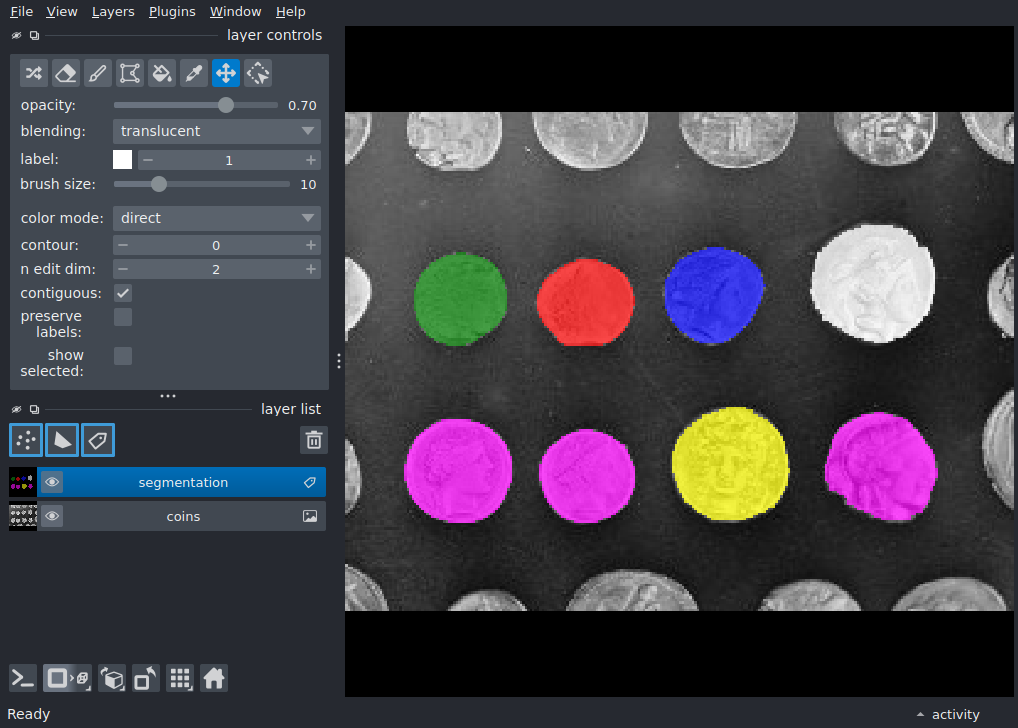Image resolution: width=1018 pixels, height=728 pixels.
Task: Click the panel splitter handle beside canvas
Action: [339, 361]
